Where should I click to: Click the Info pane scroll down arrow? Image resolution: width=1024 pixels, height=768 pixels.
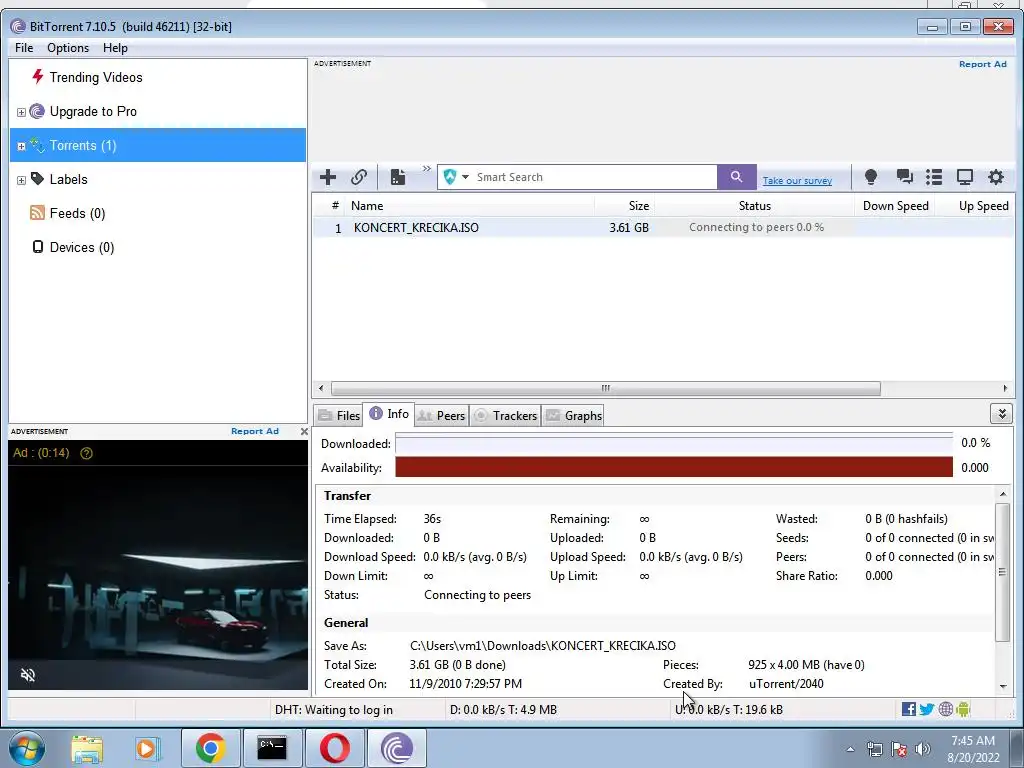[1003, 686]
